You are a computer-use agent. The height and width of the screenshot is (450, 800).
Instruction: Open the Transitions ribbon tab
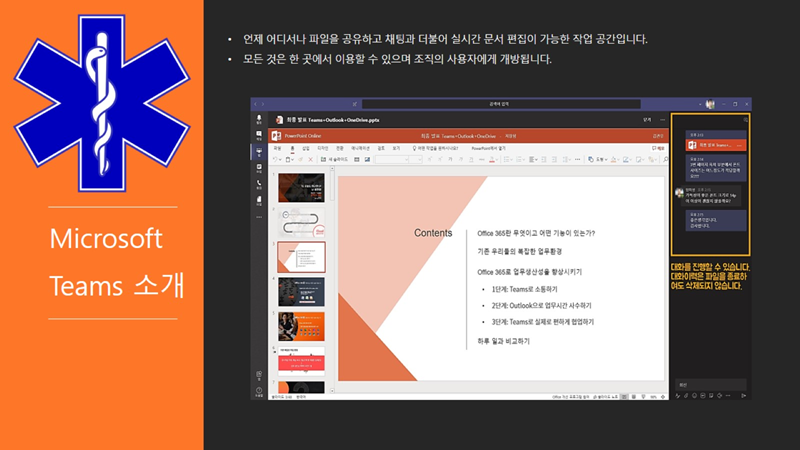click(340, 148)
